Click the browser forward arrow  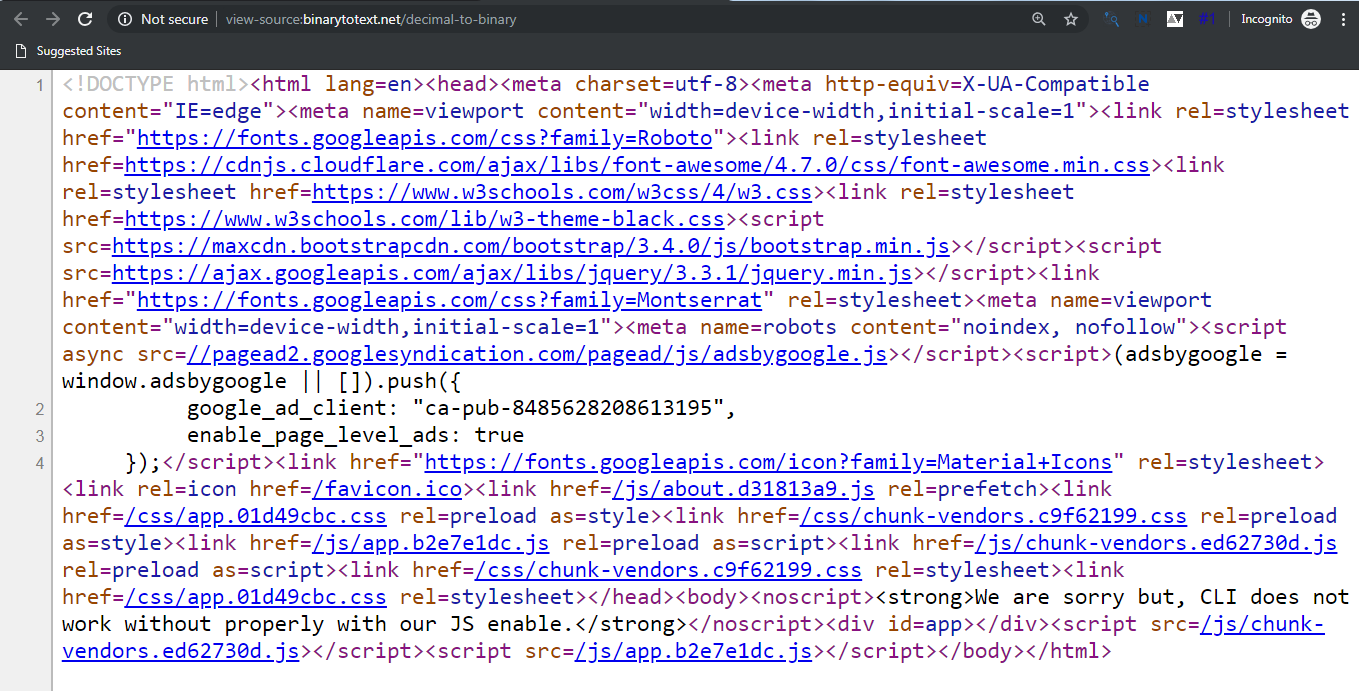(53, 19)
